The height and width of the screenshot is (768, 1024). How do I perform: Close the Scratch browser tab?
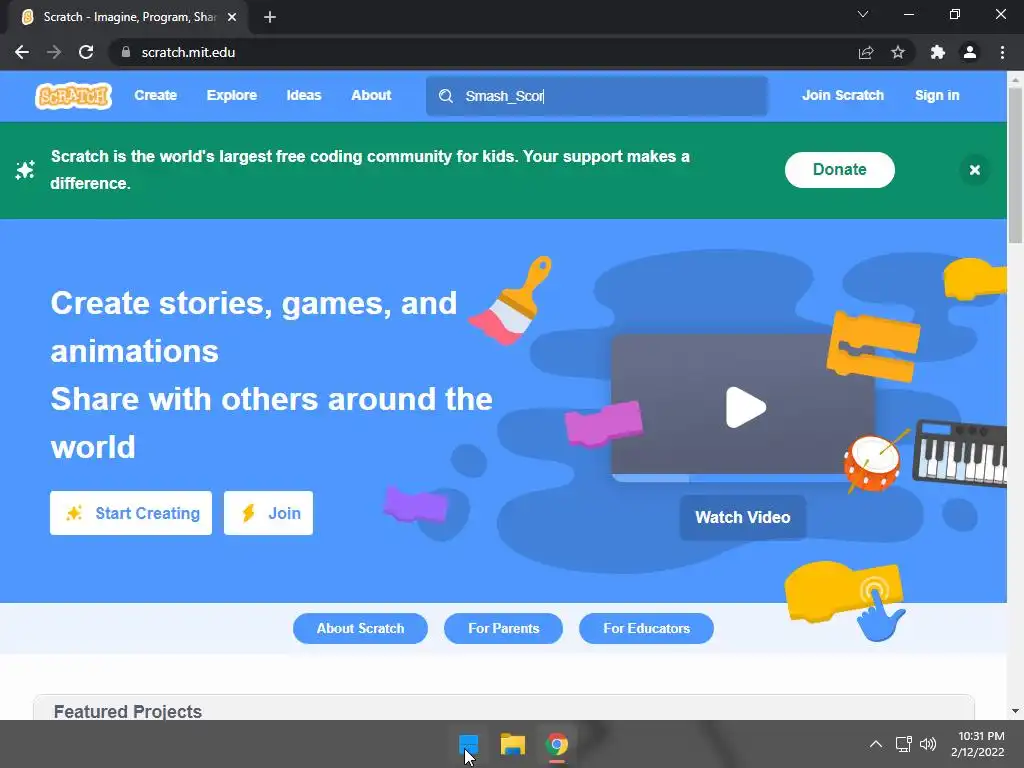[x=232, y=17]
